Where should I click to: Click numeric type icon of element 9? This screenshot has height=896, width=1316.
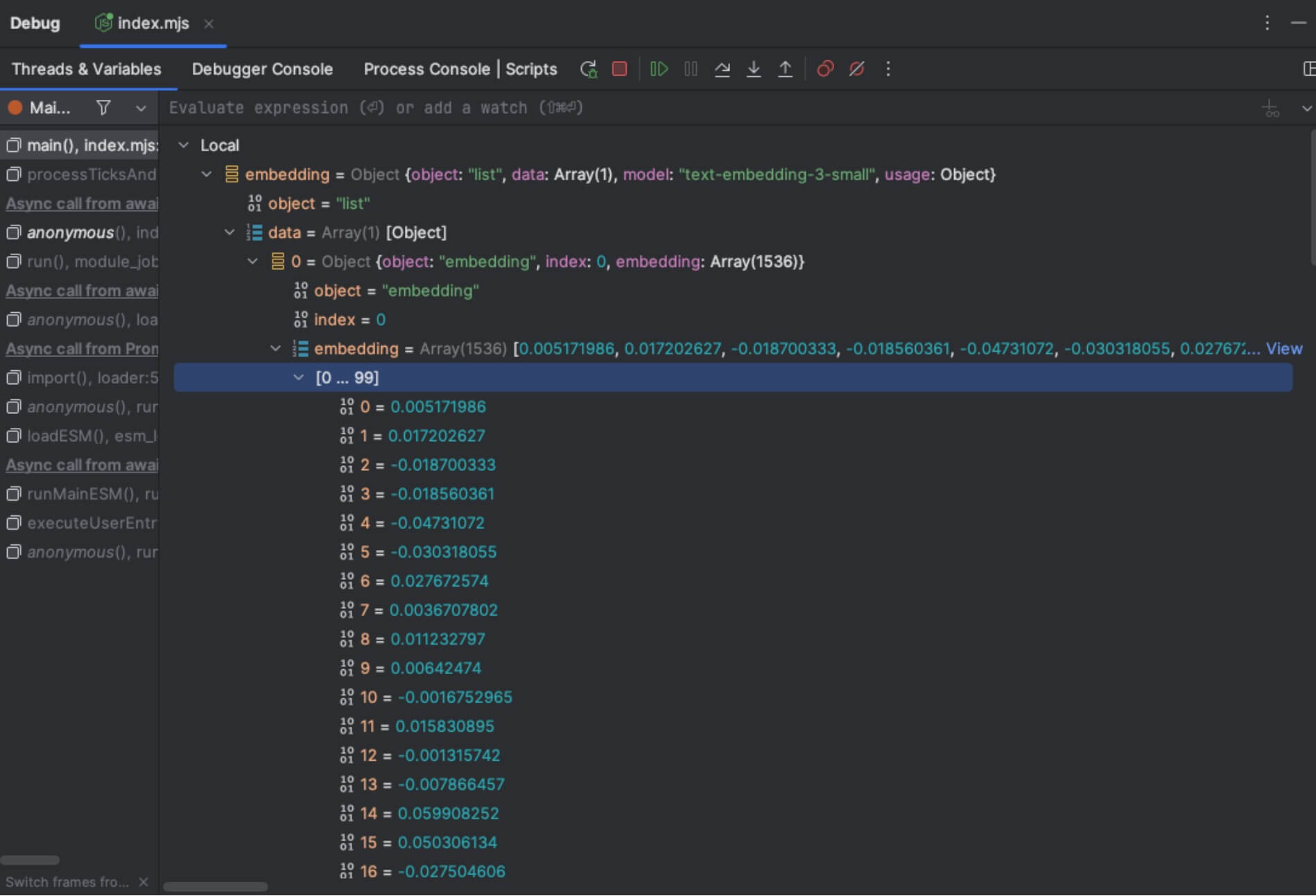(347, 668)
